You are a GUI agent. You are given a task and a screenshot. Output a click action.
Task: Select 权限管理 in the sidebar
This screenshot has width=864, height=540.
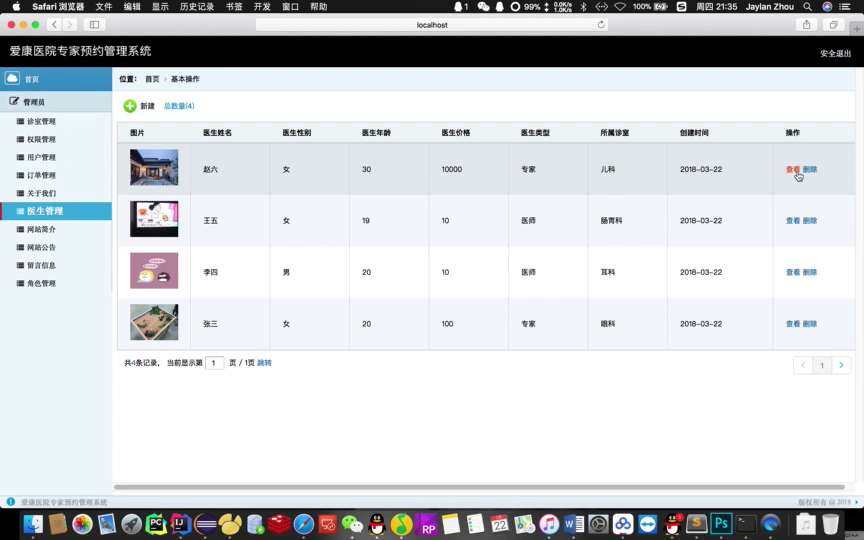tap(41, 139)
